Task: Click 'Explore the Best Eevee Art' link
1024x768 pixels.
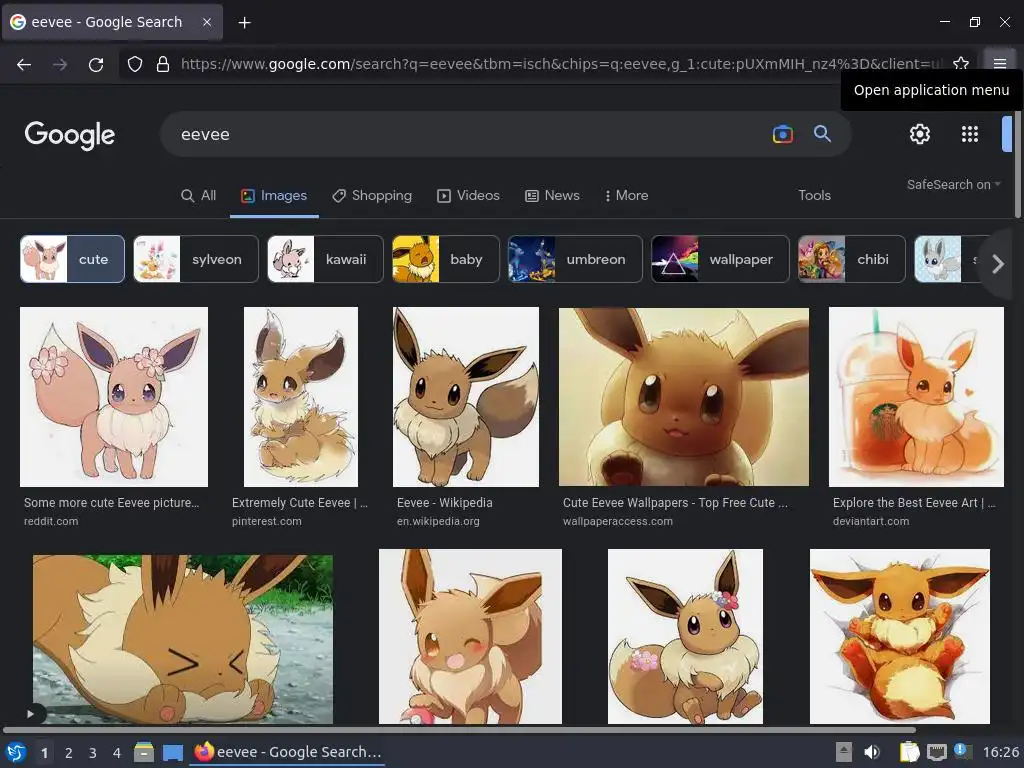Action: click(914, 503)
